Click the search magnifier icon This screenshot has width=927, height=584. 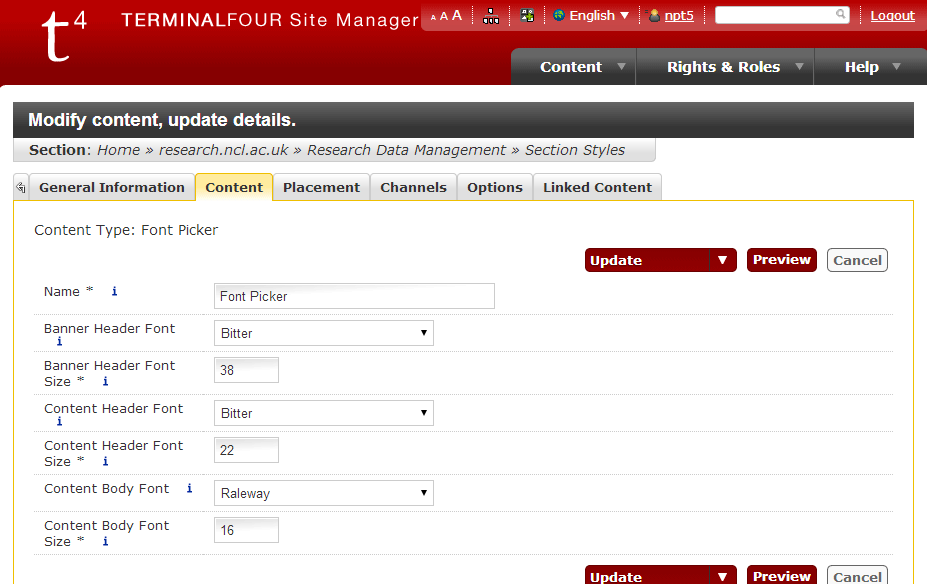841,15
